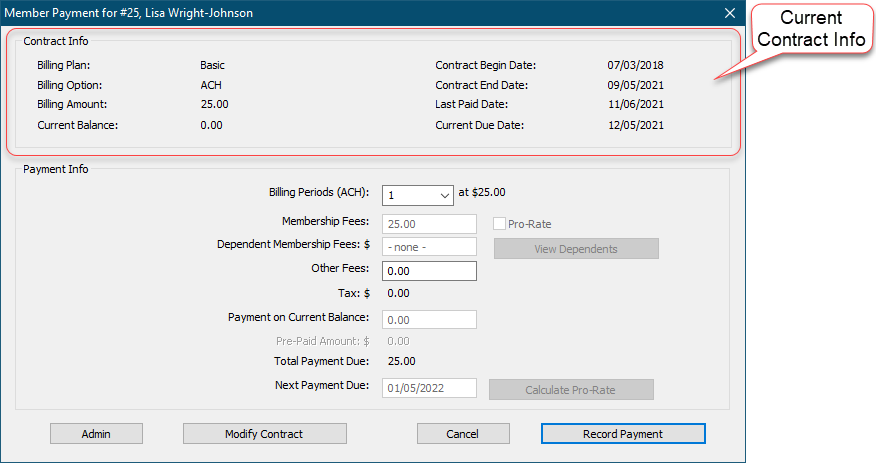The image size is (876, 463).
Task: Click the Current Due Date value
Action: click(635, 126)
